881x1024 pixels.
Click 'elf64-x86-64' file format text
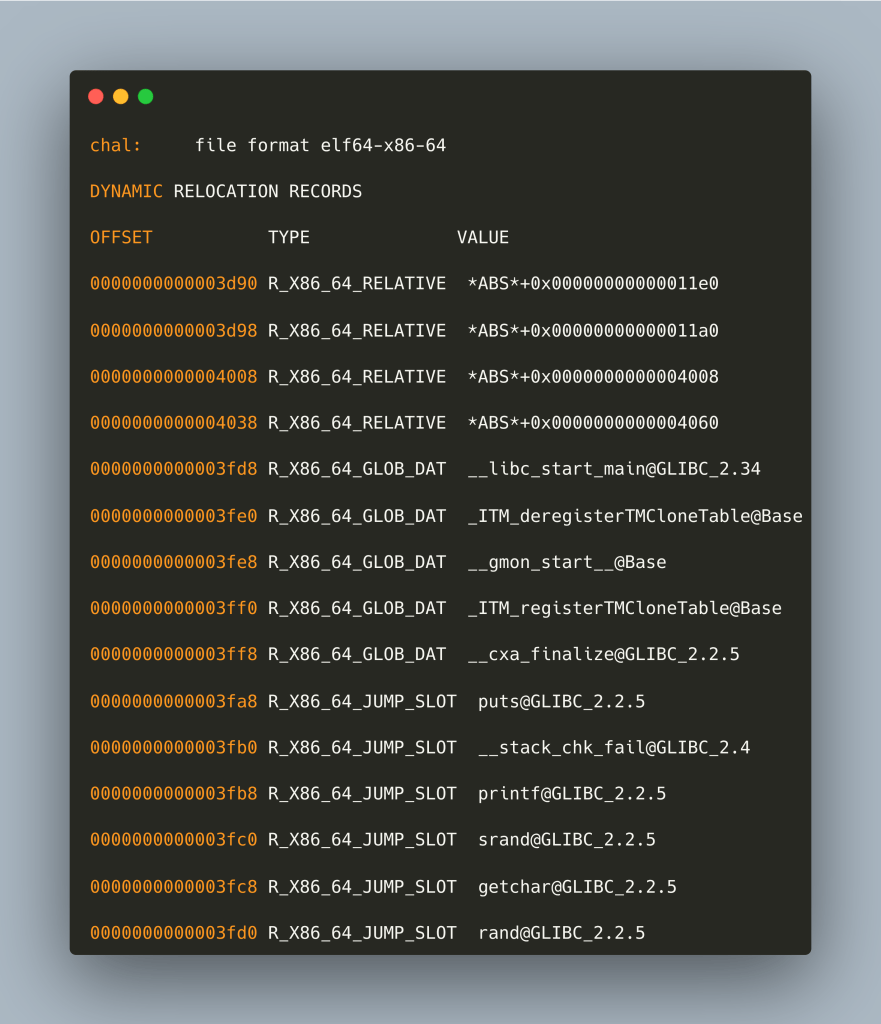(x=383, y=146)
